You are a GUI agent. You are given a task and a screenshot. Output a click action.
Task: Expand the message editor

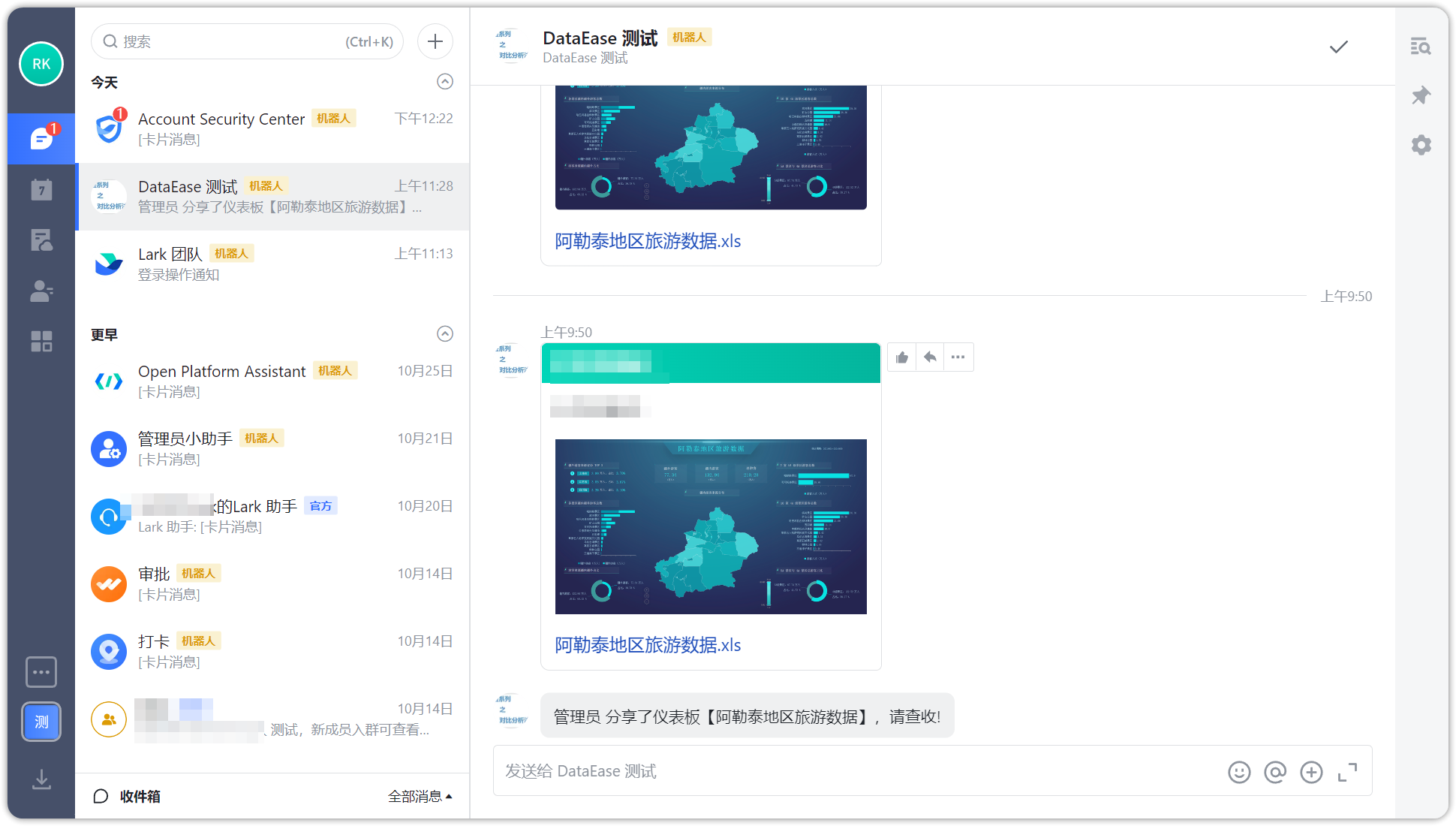click(x=1347, y=772)
